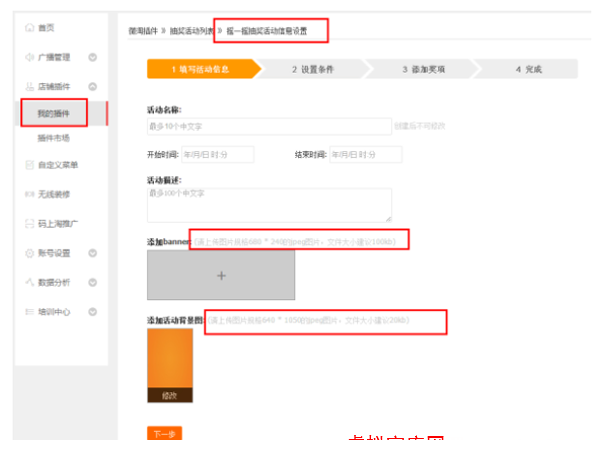Click the 账号设置 label text
Image resolution: width=600 pixels, height=463 pixels.
54,253
